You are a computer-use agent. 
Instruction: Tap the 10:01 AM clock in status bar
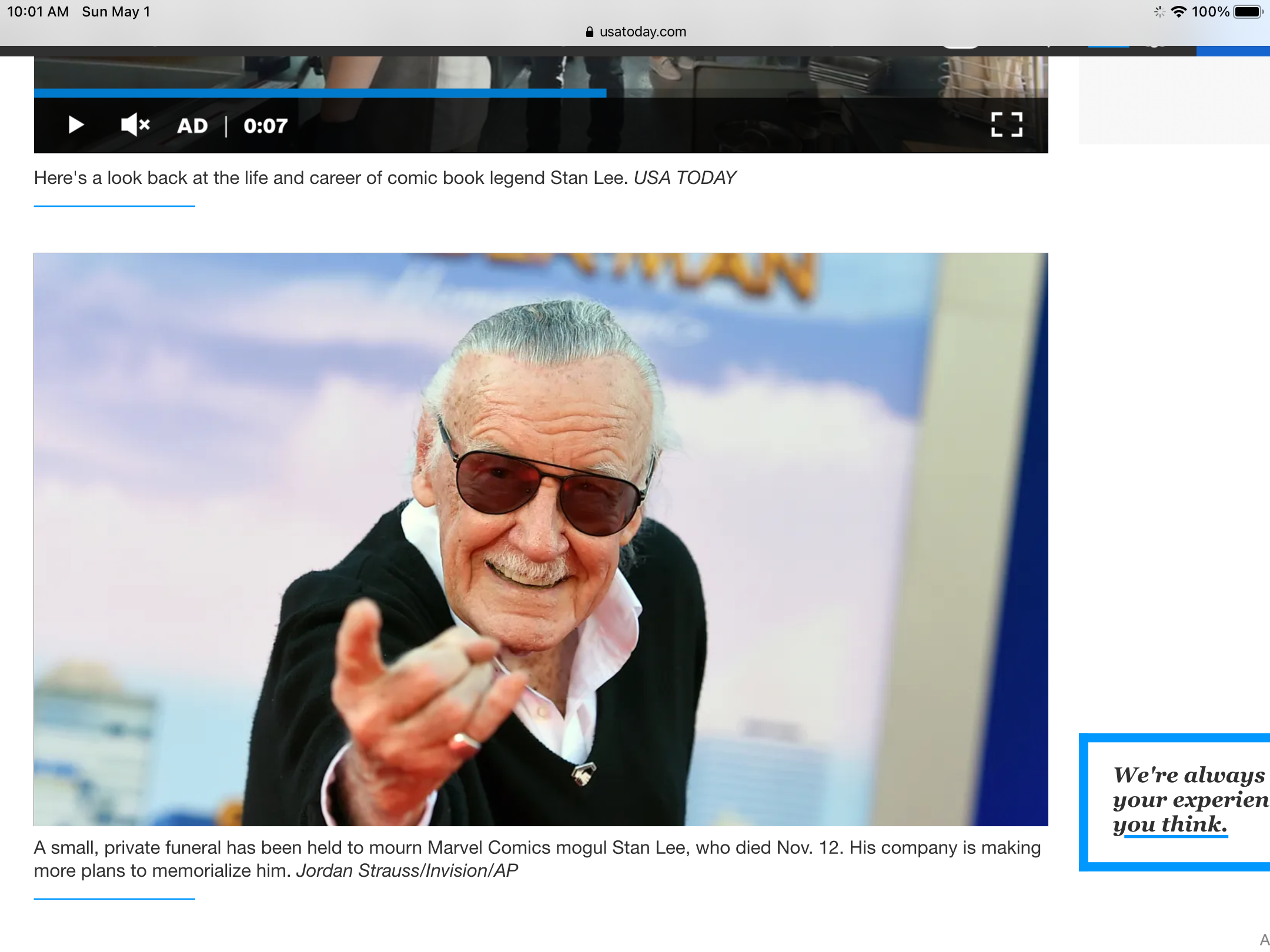tap(38, 12)
